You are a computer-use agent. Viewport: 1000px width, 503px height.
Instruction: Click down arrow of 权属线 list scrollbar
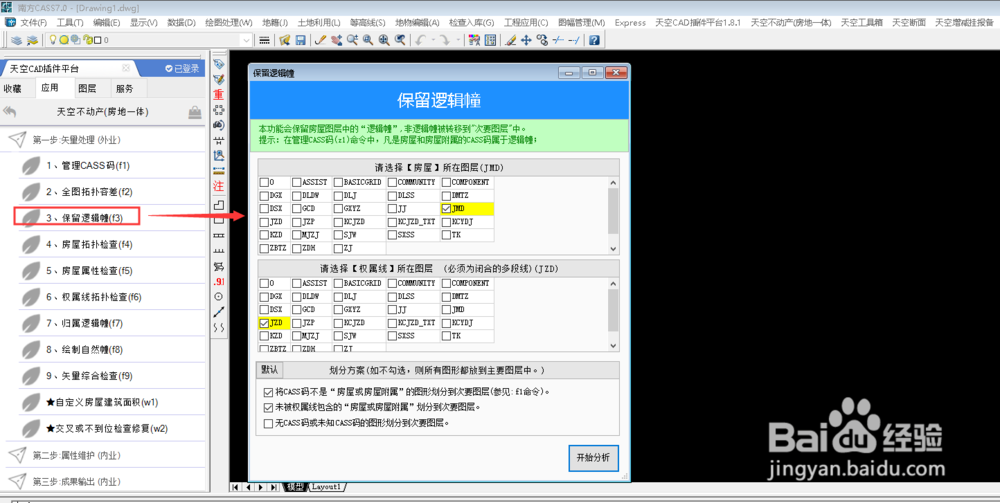tap(614, 346)
